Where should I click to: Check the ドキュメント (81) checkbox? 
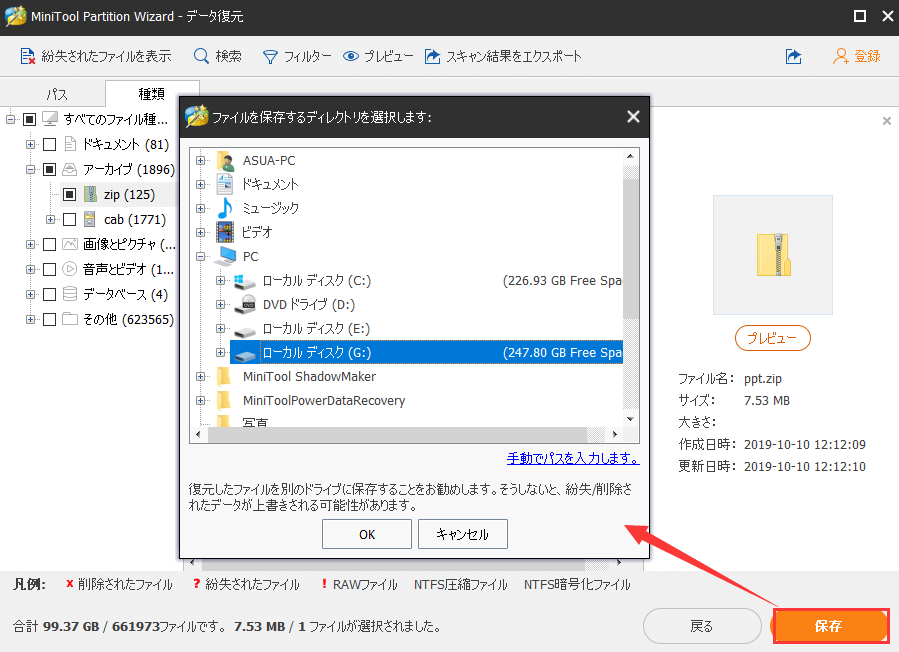(x=50, y=144)
